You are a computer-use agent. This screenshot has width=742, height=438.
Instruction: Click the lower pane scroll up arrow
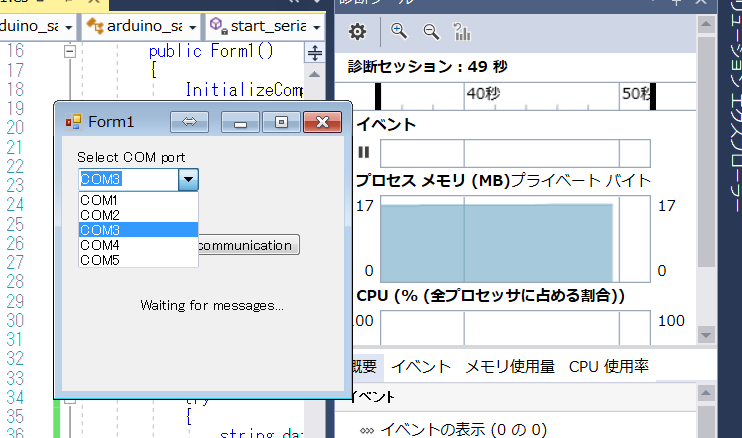click(706, 393)
